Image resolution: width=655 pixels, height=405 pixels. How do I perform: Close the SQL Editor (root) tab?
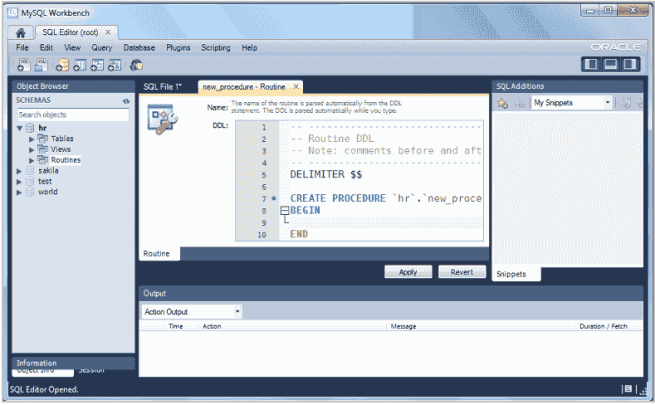pos(108,32)
